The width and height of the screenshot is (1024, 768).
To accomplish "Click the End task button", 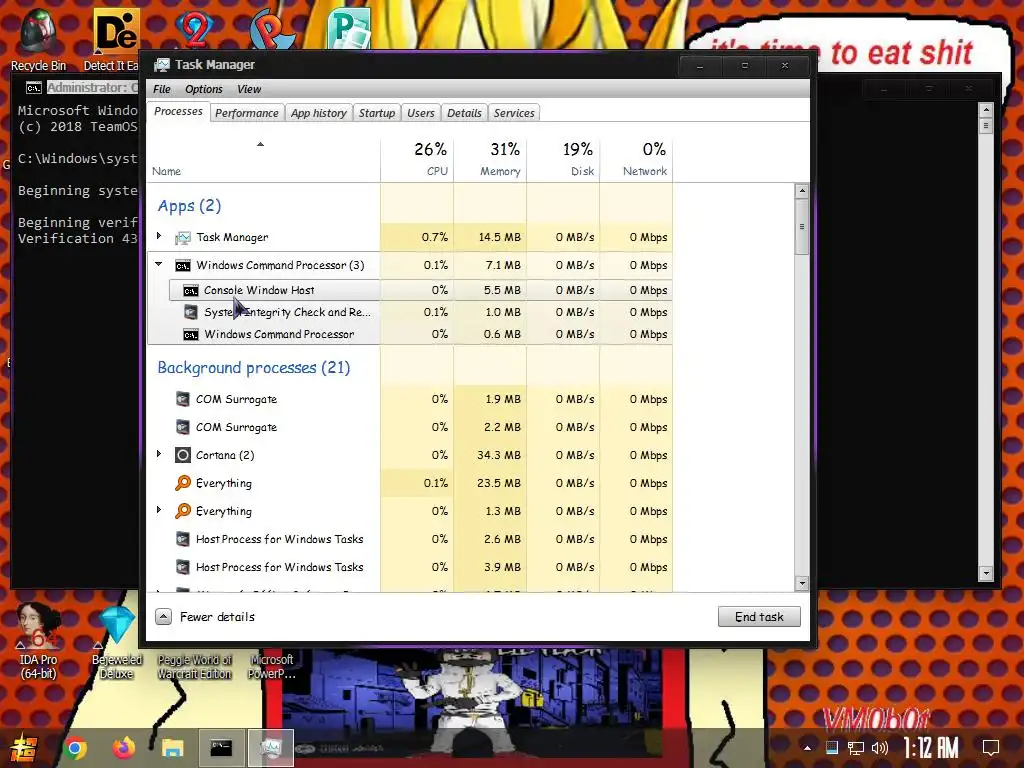I will pos(759,616).
